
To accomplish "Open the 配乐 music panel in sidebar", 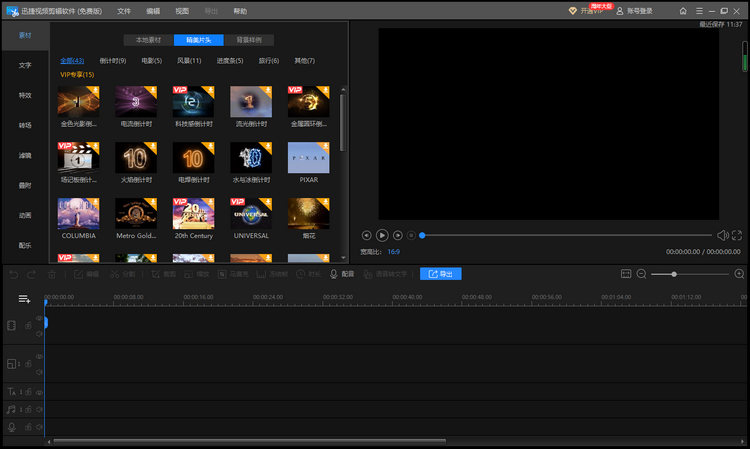I will (25, 245).
